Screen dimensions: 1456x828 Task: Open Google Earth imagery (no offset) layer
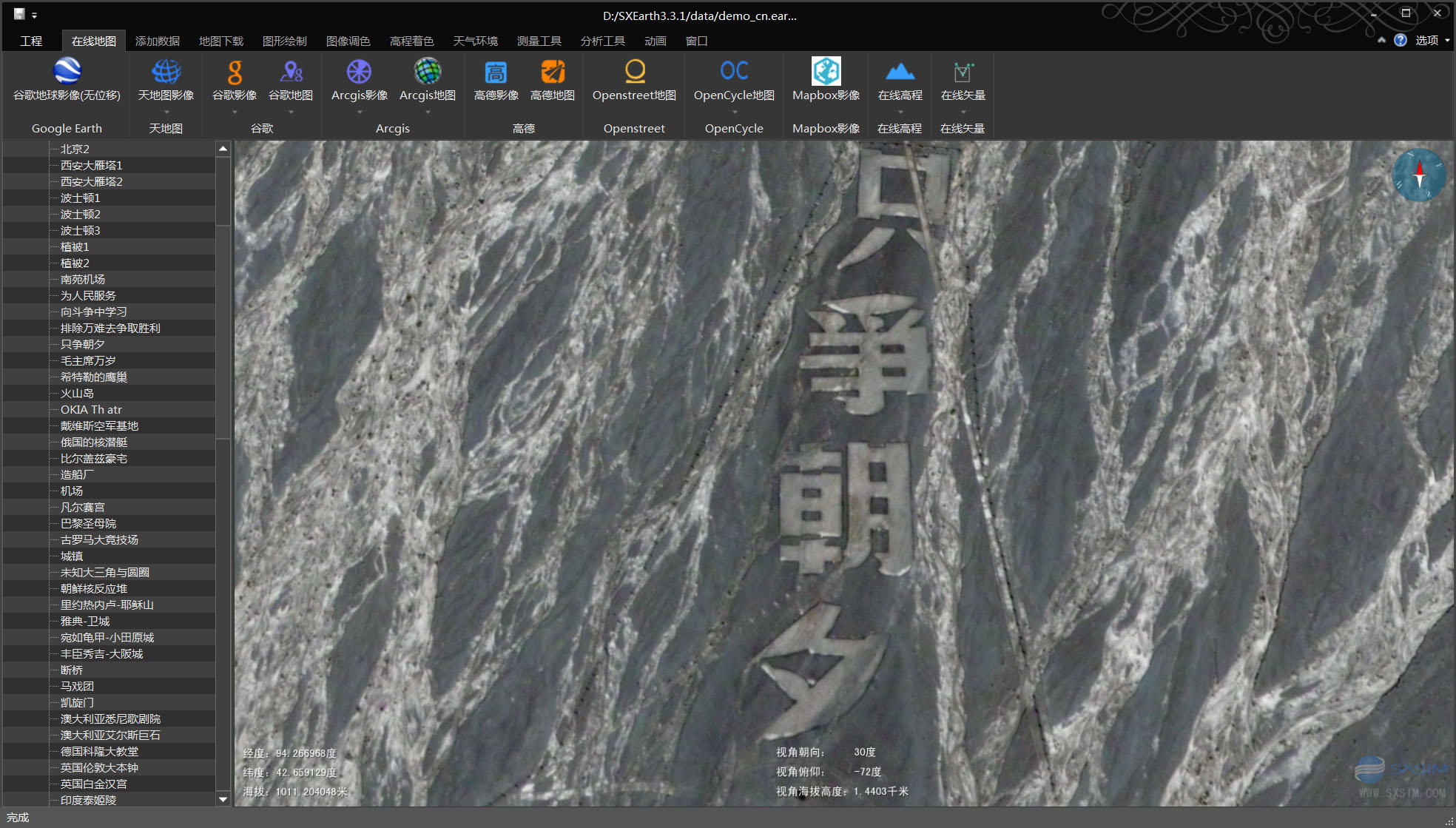click(x=67, y=80)
